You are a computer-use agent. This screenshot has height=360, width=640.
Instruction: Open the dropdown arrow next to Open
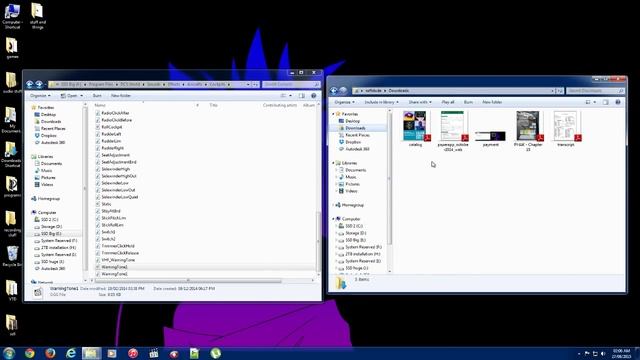(x=82, y=96)
